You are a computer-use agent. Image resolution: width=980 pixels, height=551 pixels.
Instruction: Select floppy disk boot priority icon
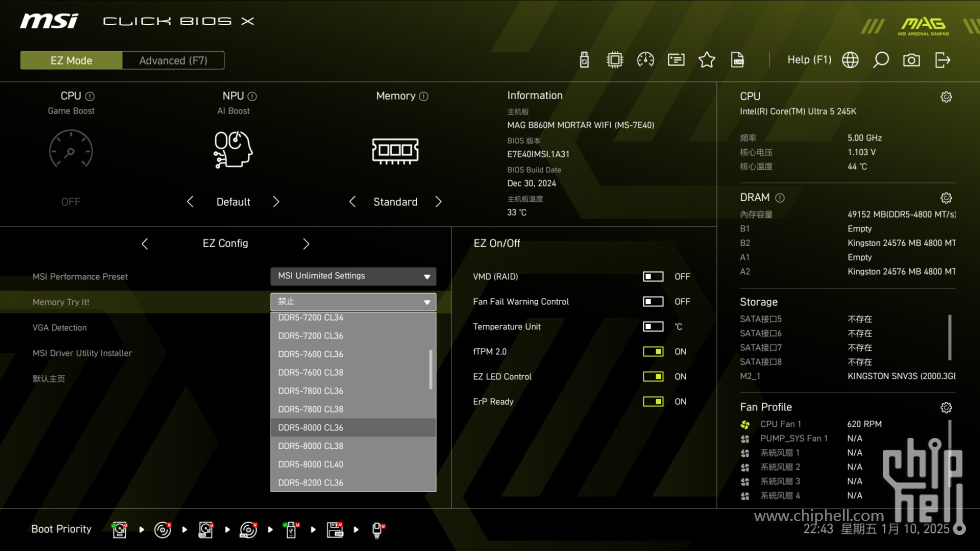pyautogui.click(x=335, y=530)
